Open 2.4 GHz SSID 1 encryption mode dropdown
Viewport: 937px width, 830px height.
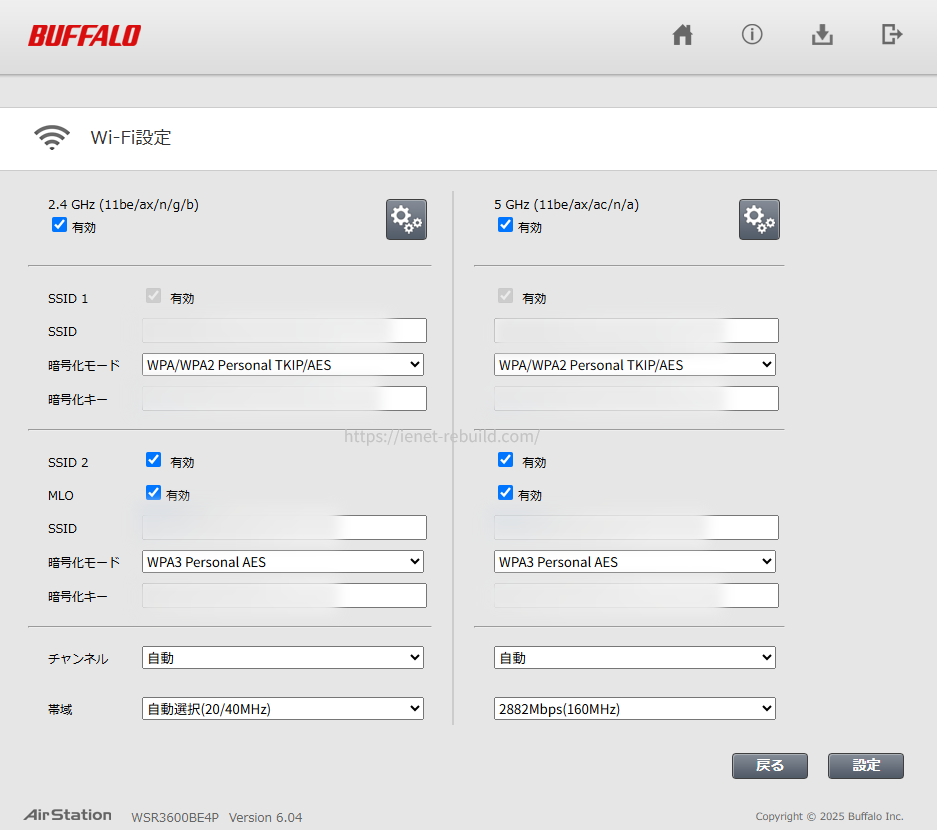click(x=283, y=365)
